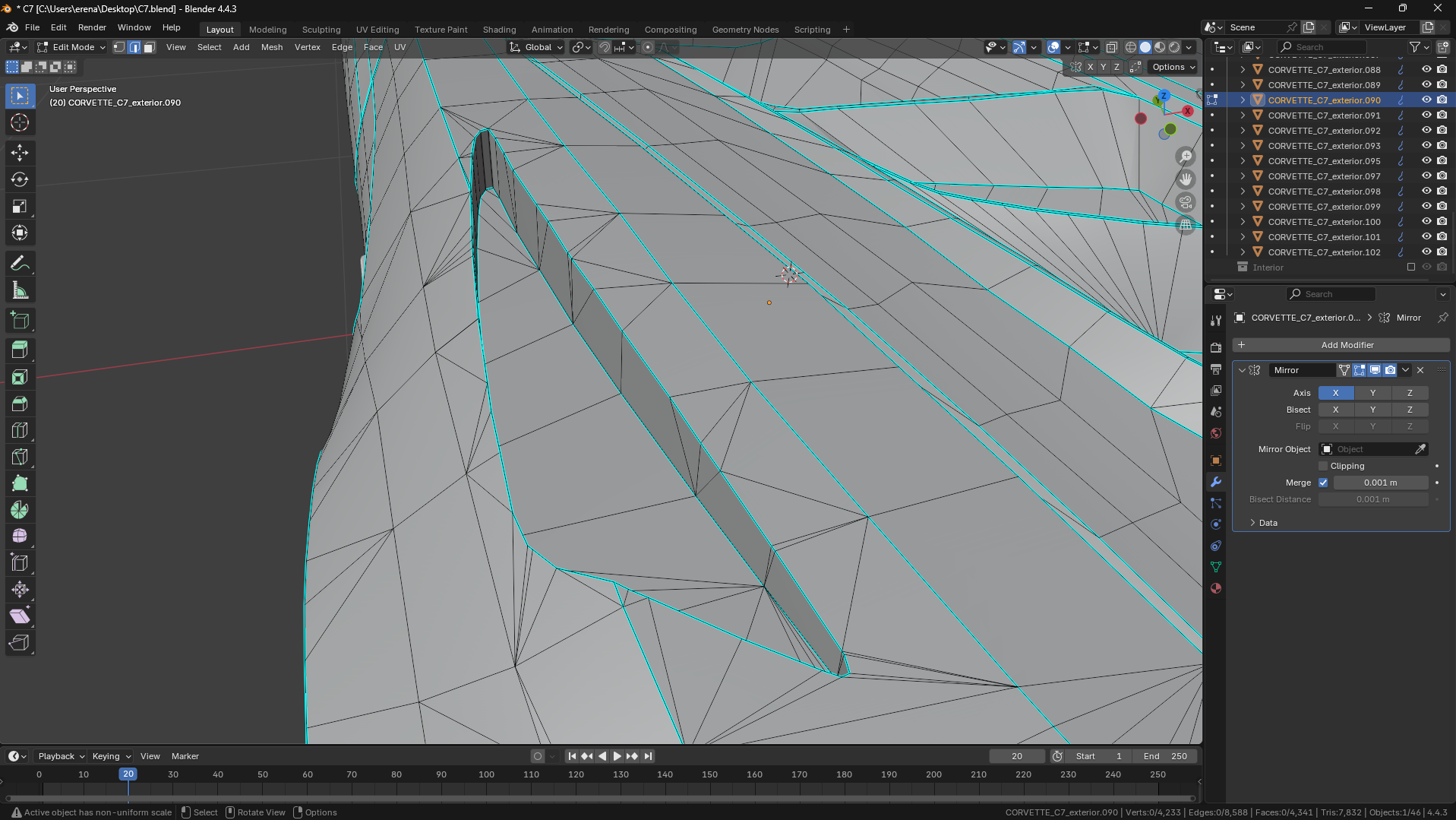
Task: Select the Shear tool
Action: tap(20, 616)
